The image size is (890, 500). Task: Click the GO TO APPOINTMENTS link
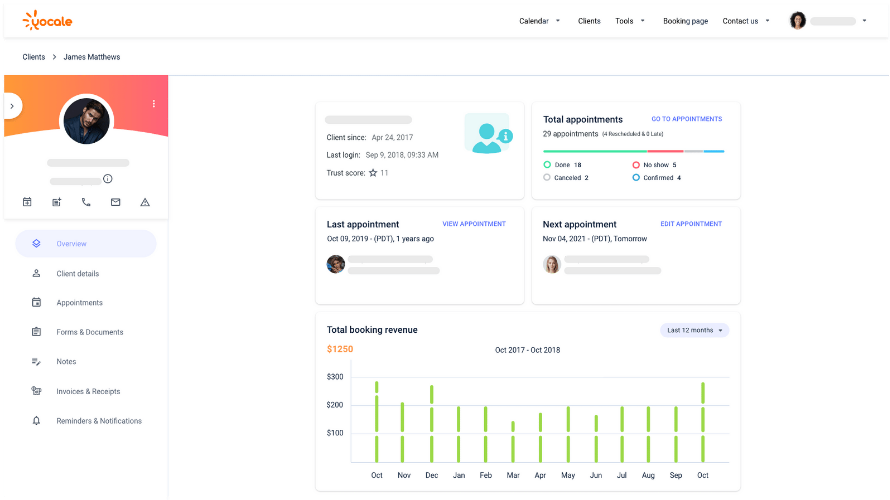pos(686,119)
